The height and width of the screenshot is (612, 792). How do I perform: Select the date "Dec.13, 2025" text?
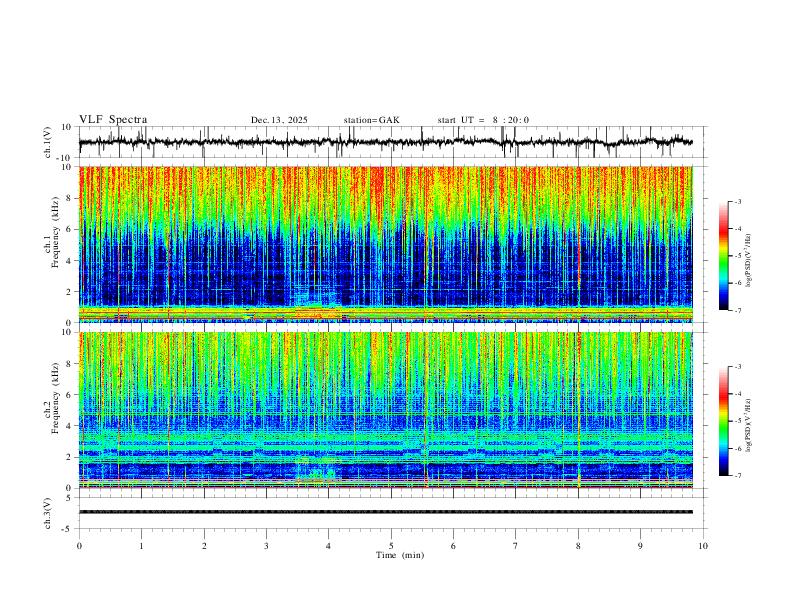coord(279,120)
